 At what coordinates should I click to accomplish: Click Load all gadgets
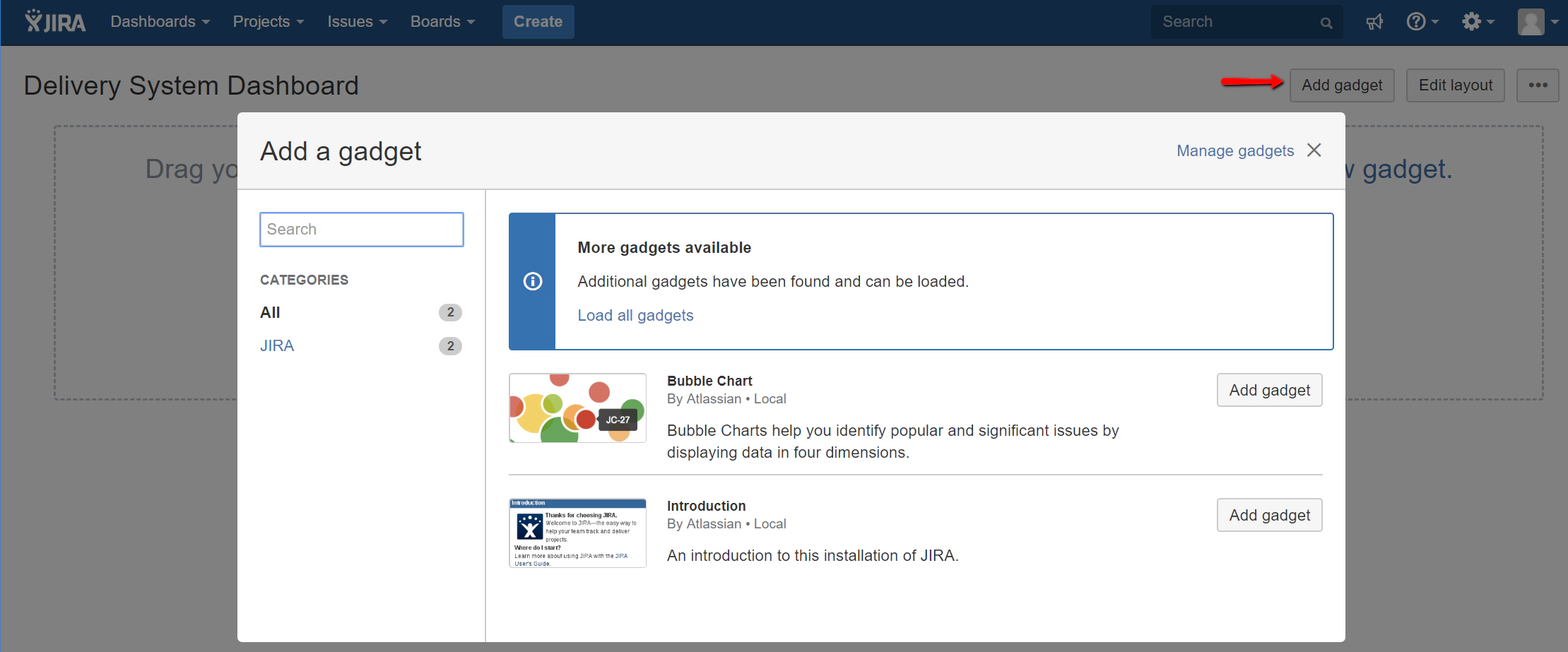coord(635,315)
